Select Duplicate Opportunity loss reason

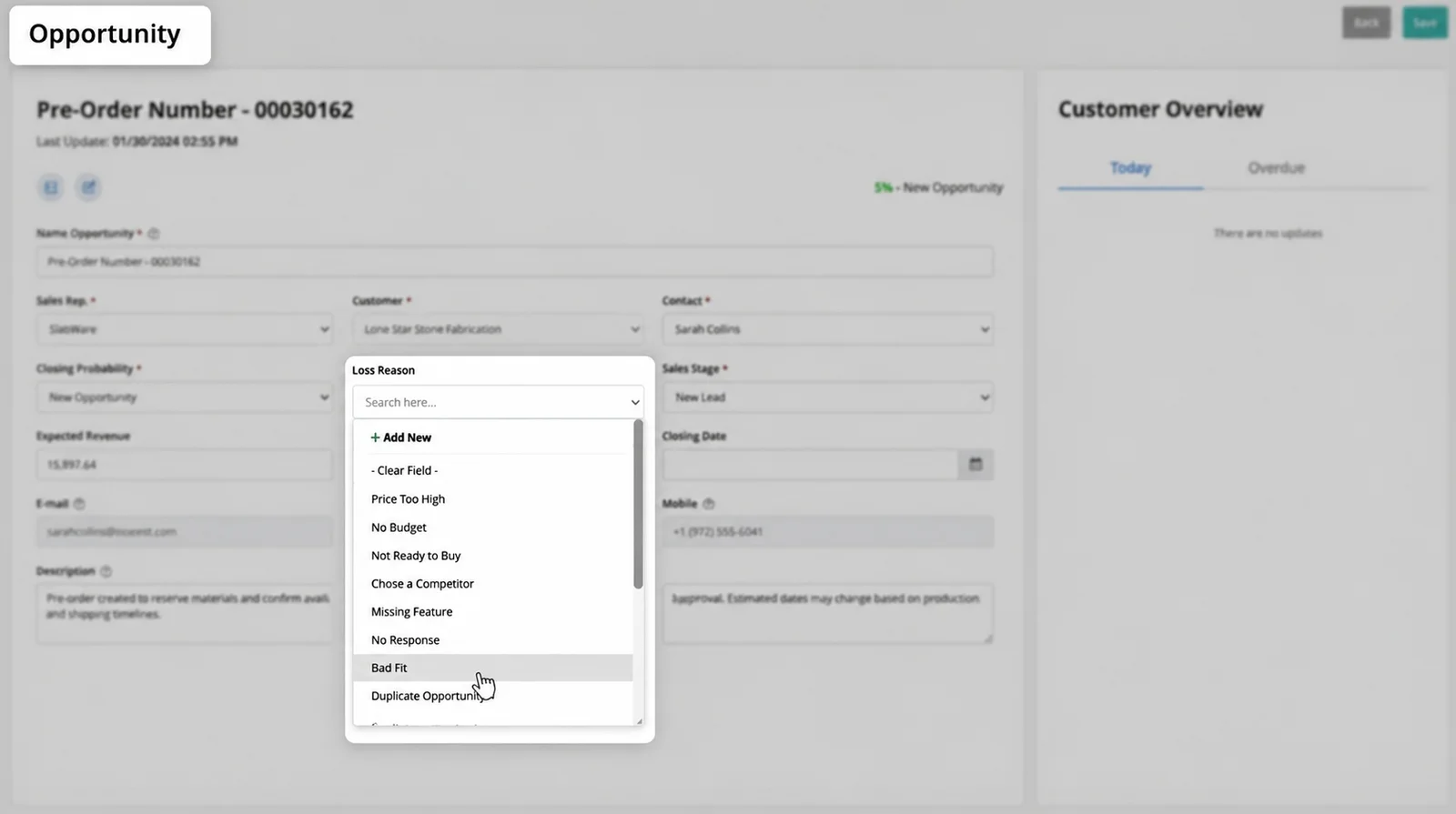[x=492, y=696]
